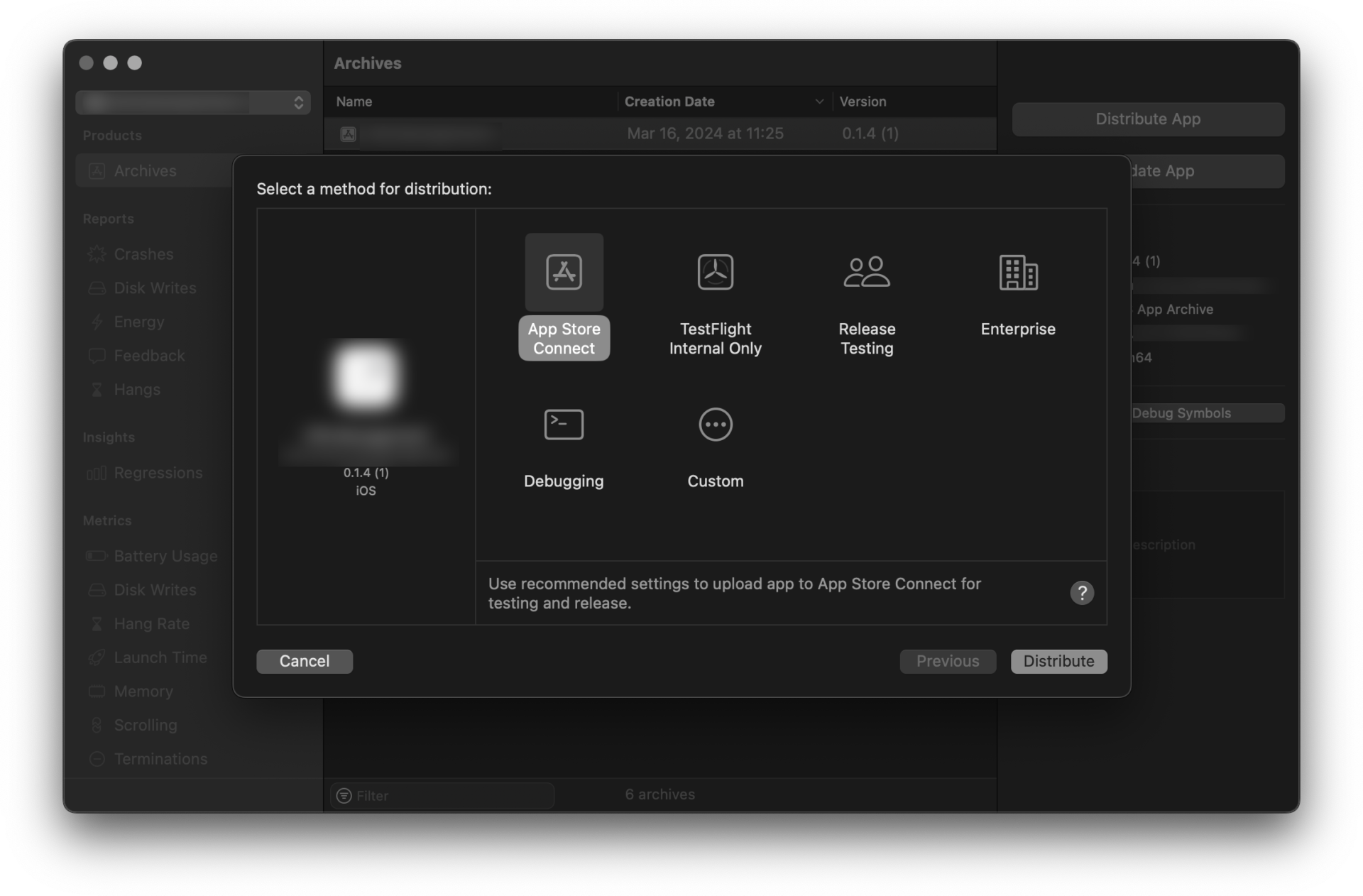Image resolution: width=1363 pixels, height=896 pixels.
Task: Click the Distribute button
Action: [1058, 661]
